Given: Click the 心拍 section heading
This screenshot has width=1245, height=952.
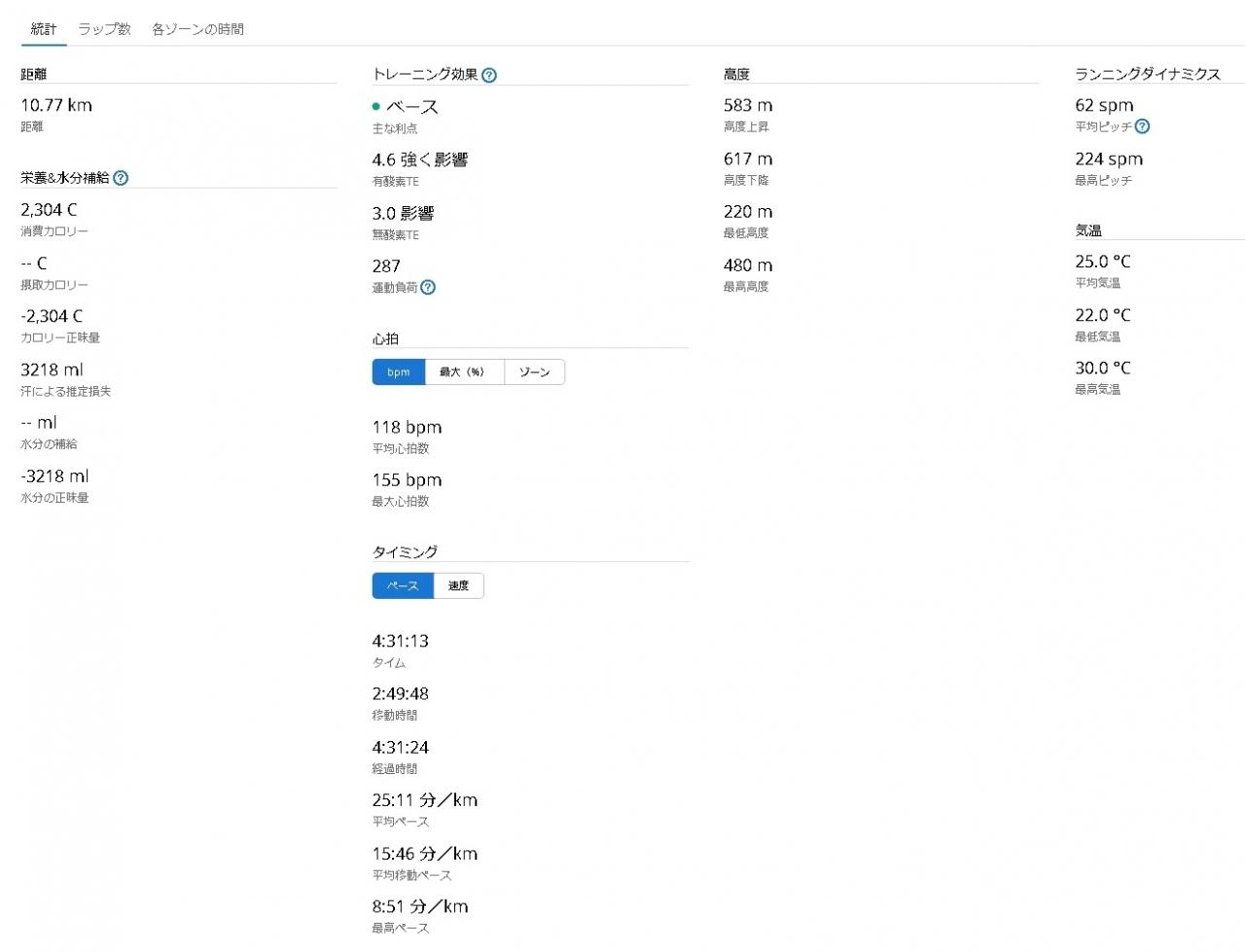Looking at the screenshot, I should click(385, 338).
